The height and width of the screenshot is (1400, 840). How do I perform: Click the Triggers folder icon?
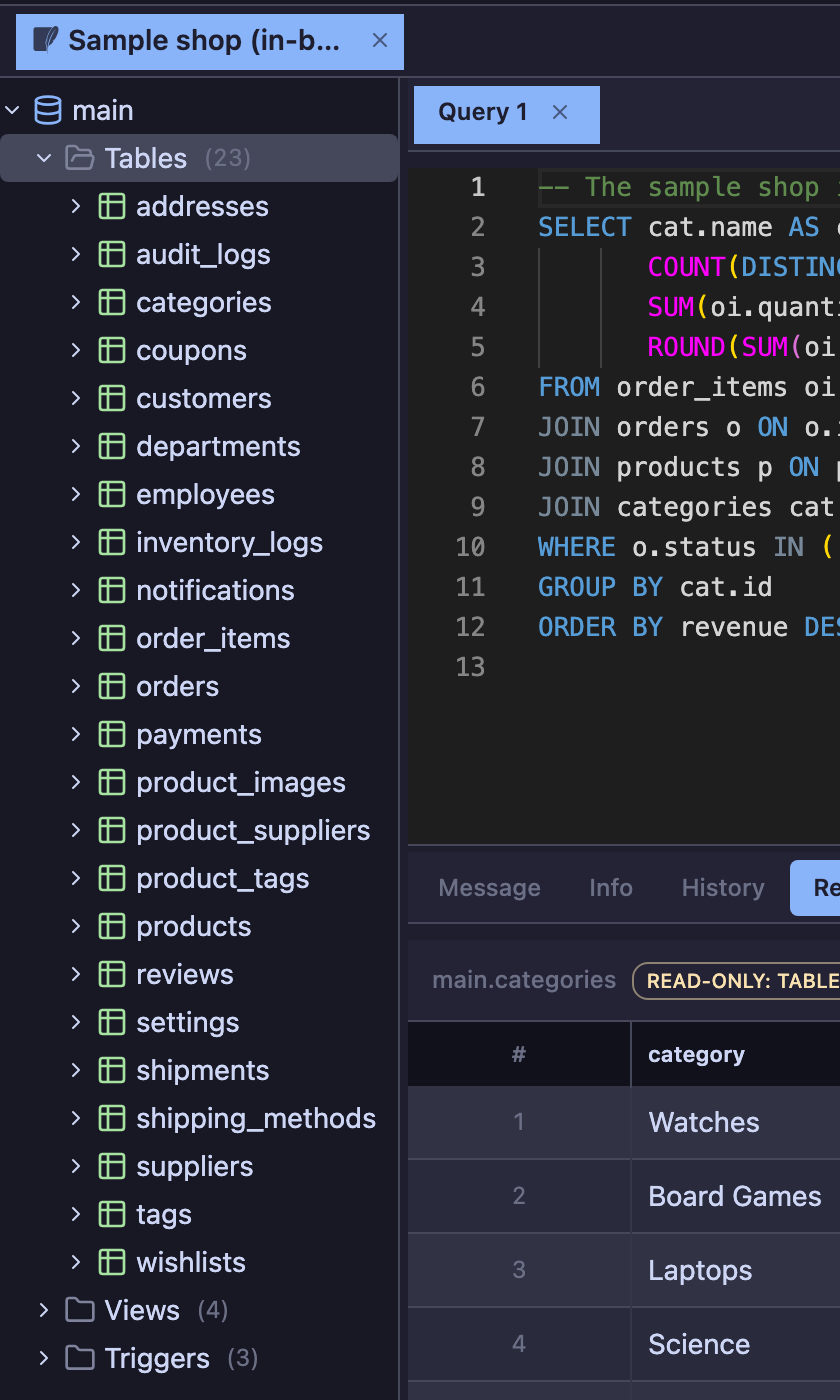[79, 1358]
